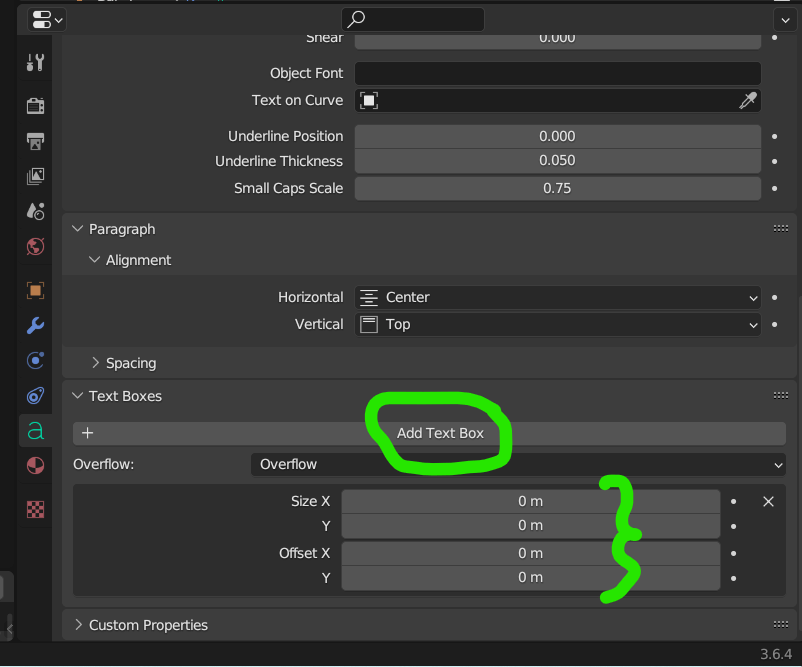Select the Physics properties tab
This screenshot has width=802, height=667.
point(35,395)
